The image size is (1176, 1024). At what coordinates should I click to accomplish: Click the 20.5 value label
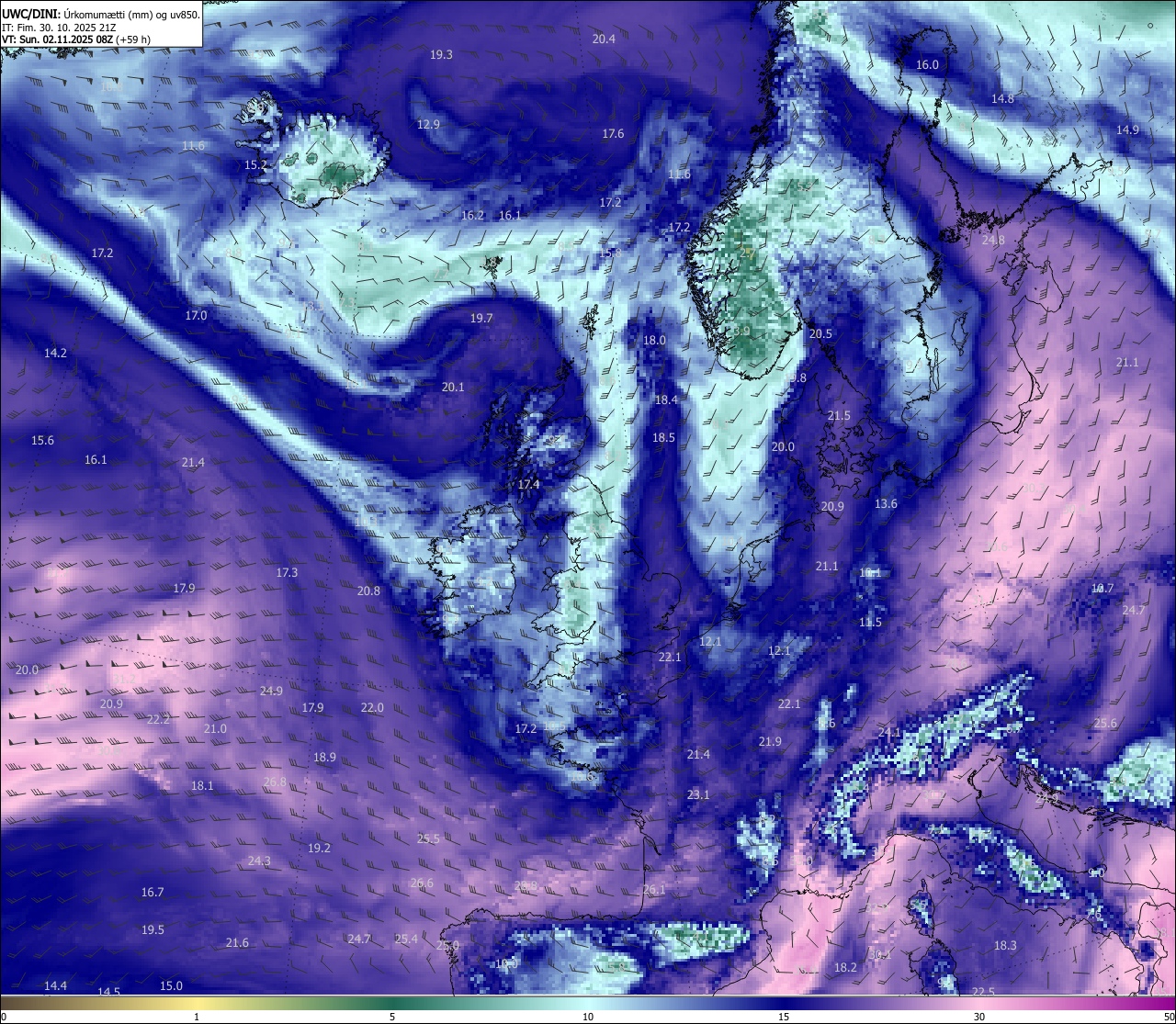pyautogui.click(x=820, y=334)
